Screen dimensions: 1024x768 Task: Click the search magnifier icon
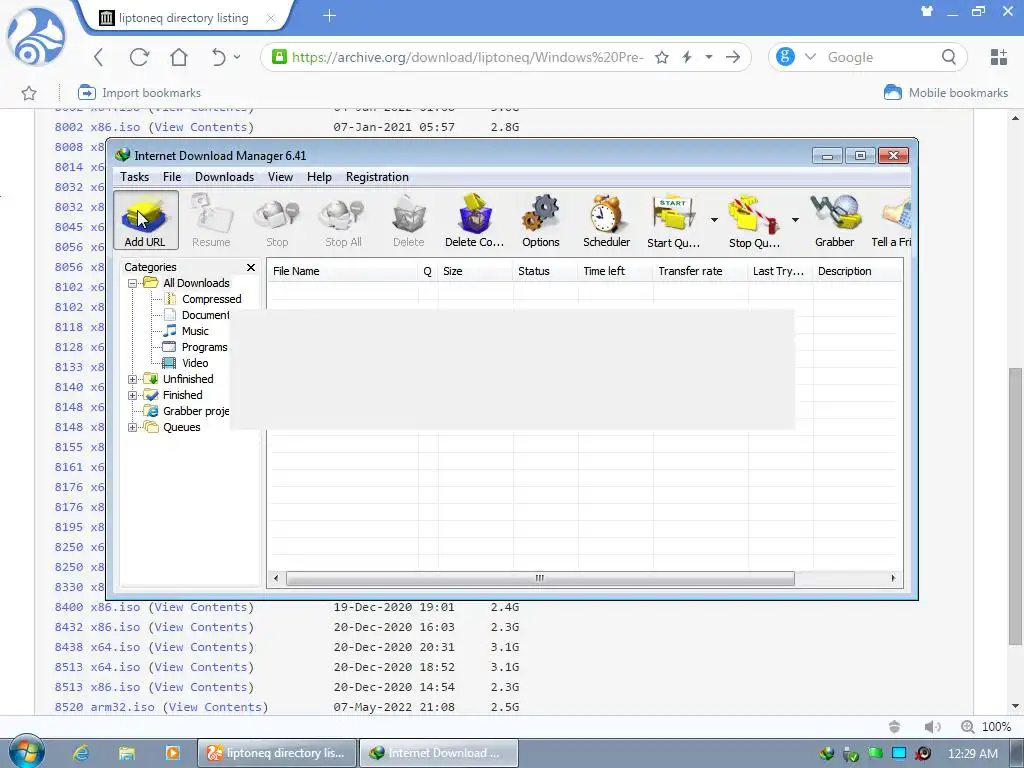949,57
